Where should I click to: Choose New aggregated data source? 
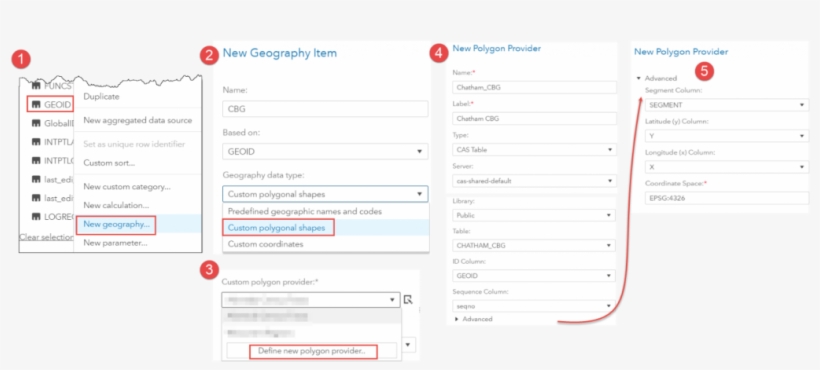click(x=138, y=120)
